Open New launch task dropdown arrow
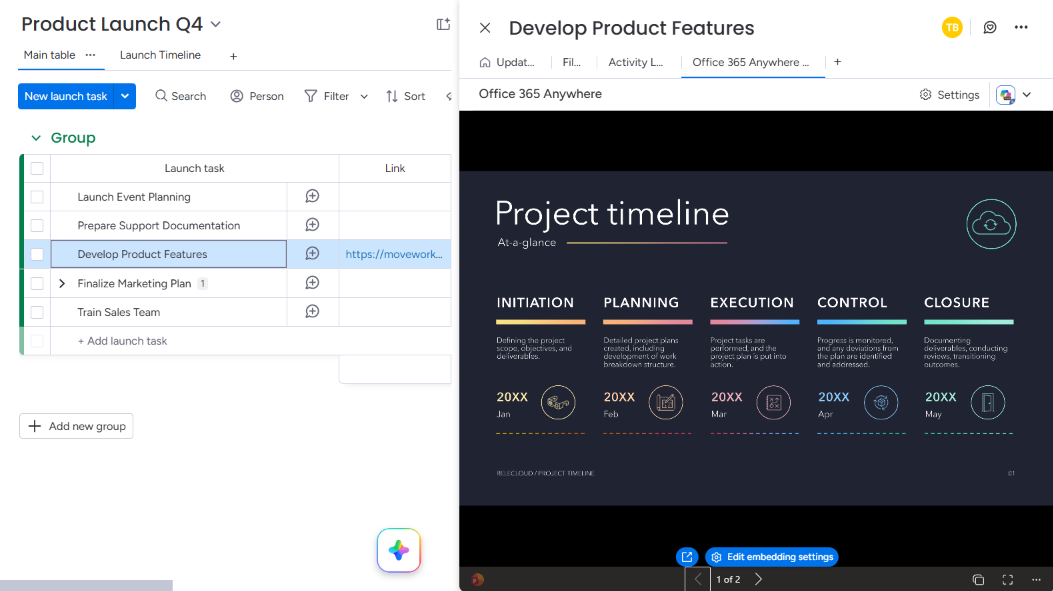1053x591 pixels. click(x=125, y=96)
